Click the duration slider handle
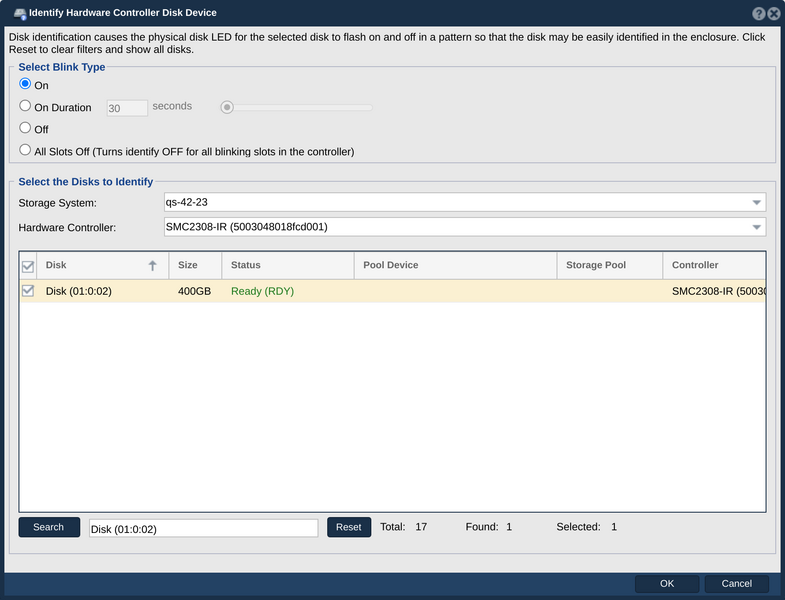The height and width of the screenshot is (600, 785). (x=227, y=107)
